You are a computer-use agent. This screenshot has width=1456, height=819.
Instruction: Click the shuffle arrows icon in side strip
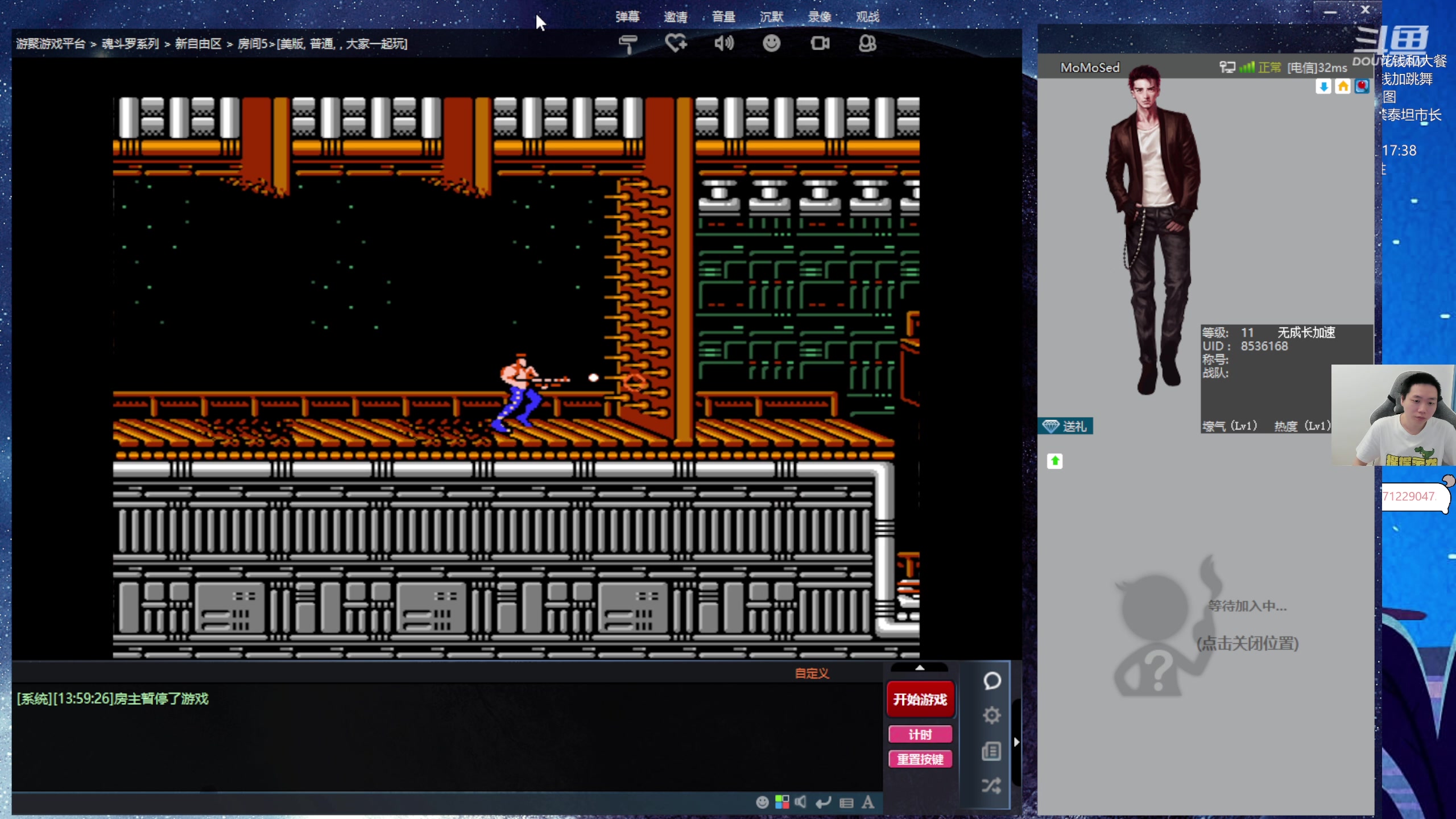(x=991, y=785)
